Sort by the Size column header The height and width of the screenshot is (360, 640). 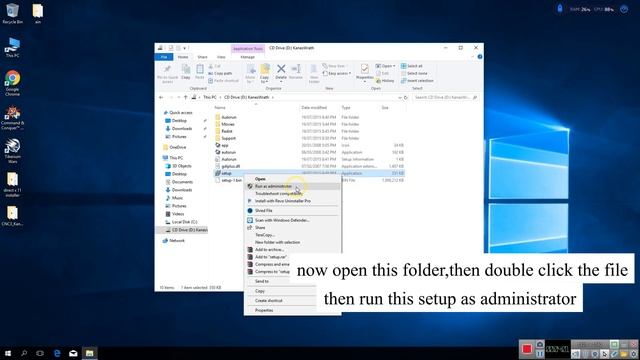point(385,108)
